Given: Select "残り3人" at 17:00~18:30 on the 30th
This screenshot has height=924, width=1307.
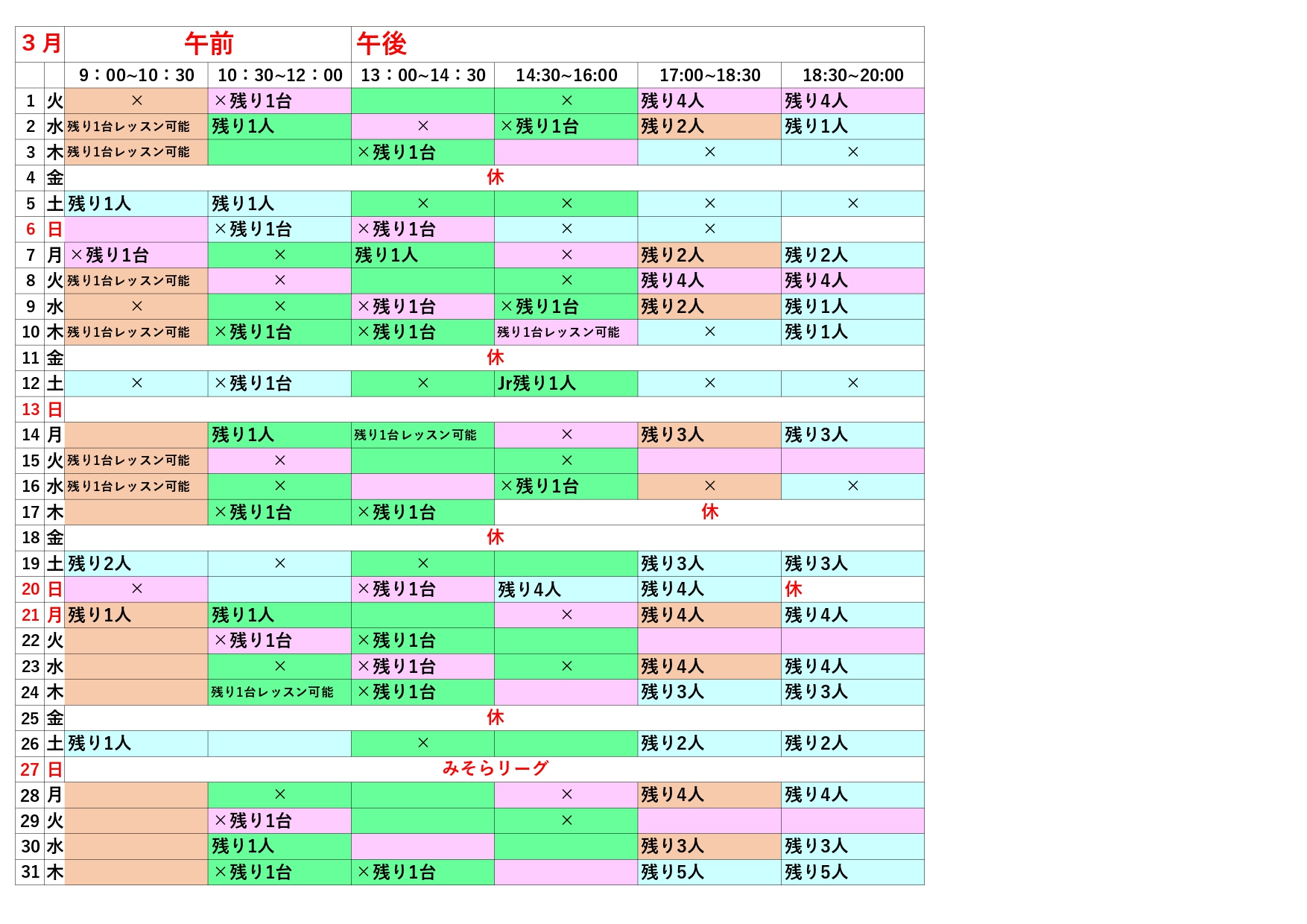Looking at the screenshot, I should [672, 847].
